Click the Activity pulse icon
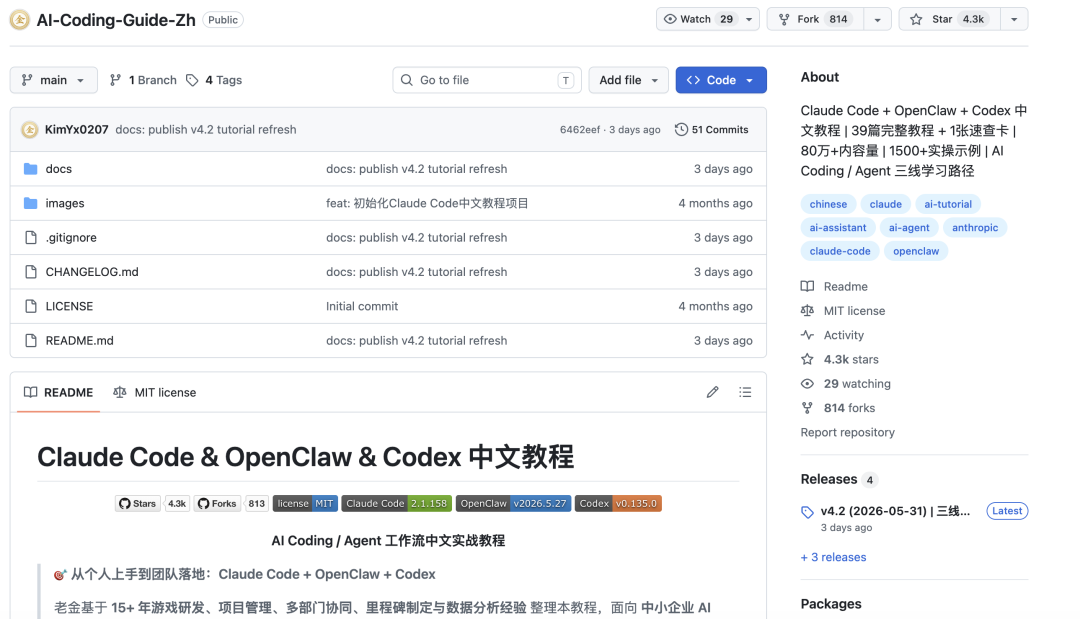Viewport: 1080px width, 619px height. 807,335
